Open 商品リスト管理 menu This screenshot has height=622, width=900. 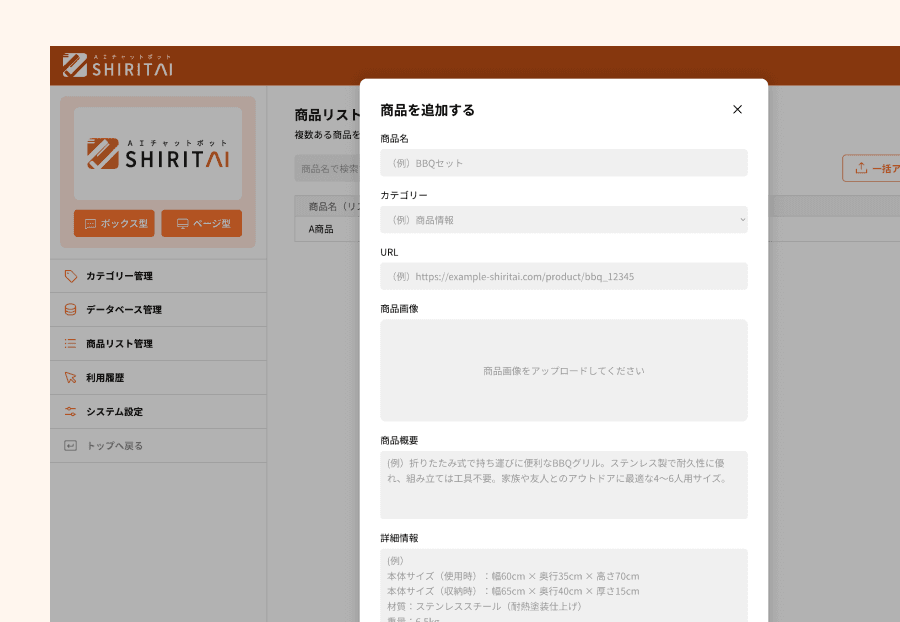[158, 344]
